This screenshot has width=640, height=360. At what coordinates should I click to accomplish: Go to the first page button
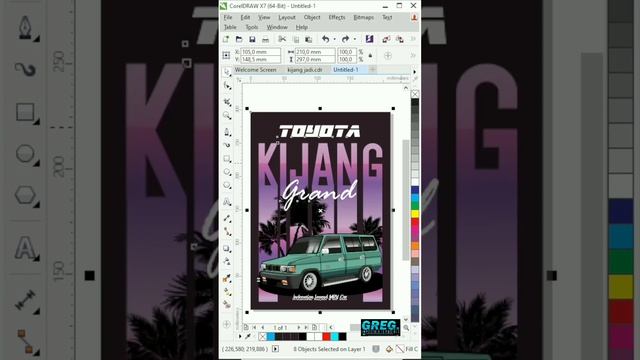click(254, 327)
